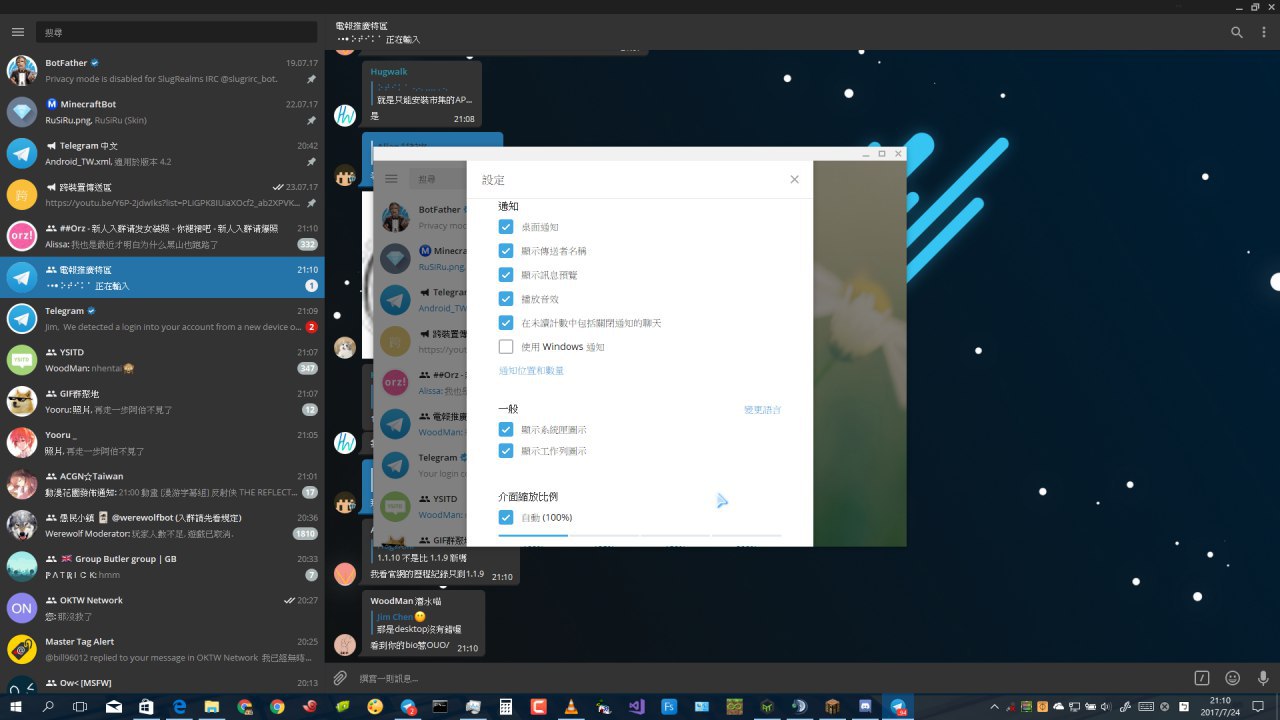The height and width of the screenshot is (720, 1280).
Task: Uncheck the 桌面通知 checkbox
Action: pos(506,227)
